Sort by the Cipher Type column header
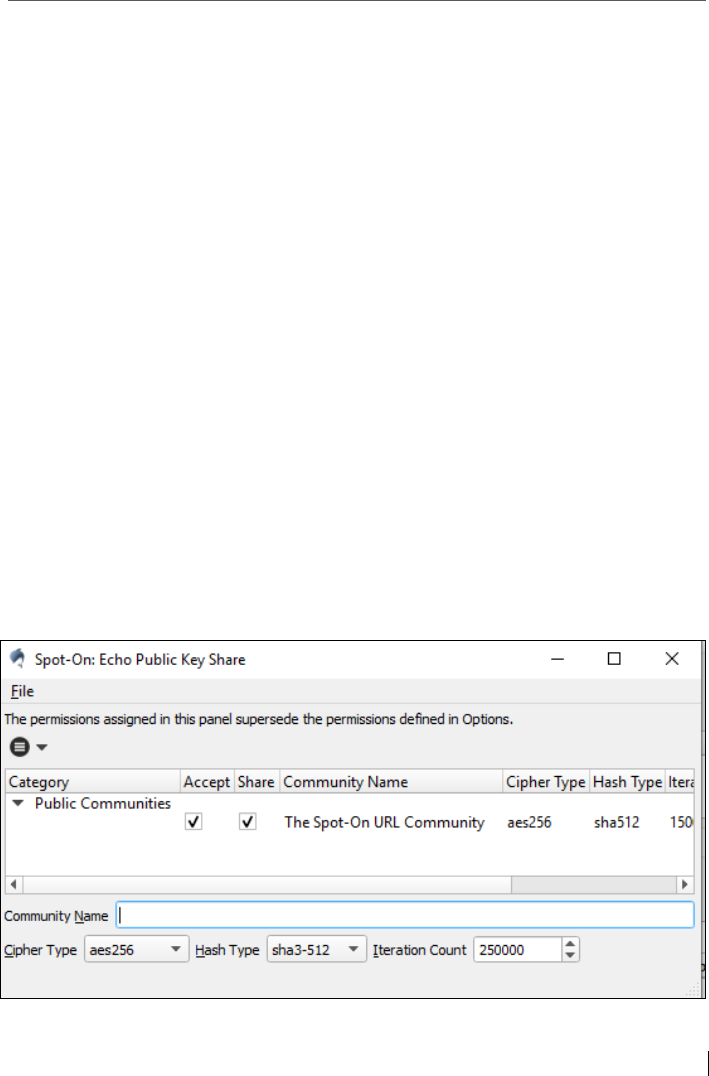 click(546, 782)
